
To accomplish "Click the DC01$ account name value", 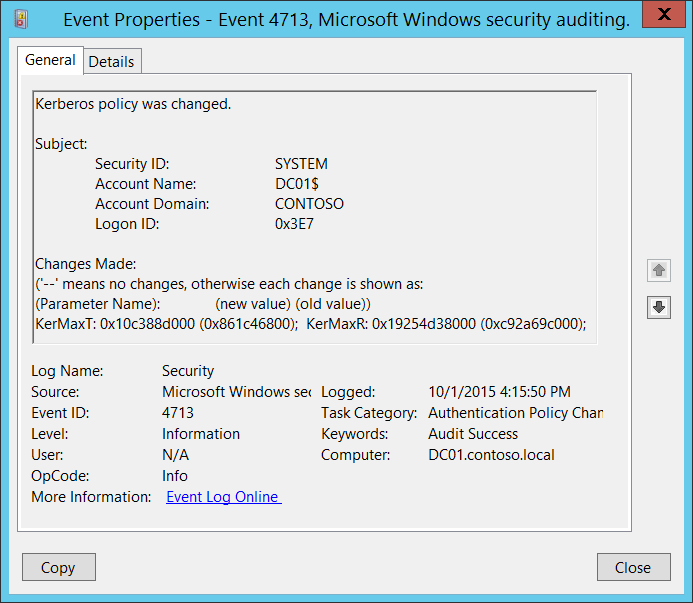I will tap(297, 184).
